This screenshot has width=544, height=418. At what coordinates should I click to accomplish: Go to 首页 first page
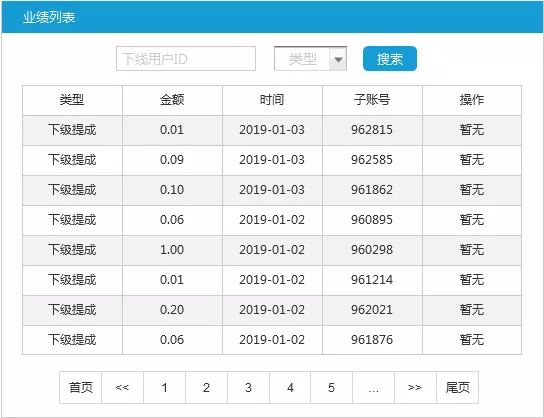pyautogui.click(x=80, y=387)
